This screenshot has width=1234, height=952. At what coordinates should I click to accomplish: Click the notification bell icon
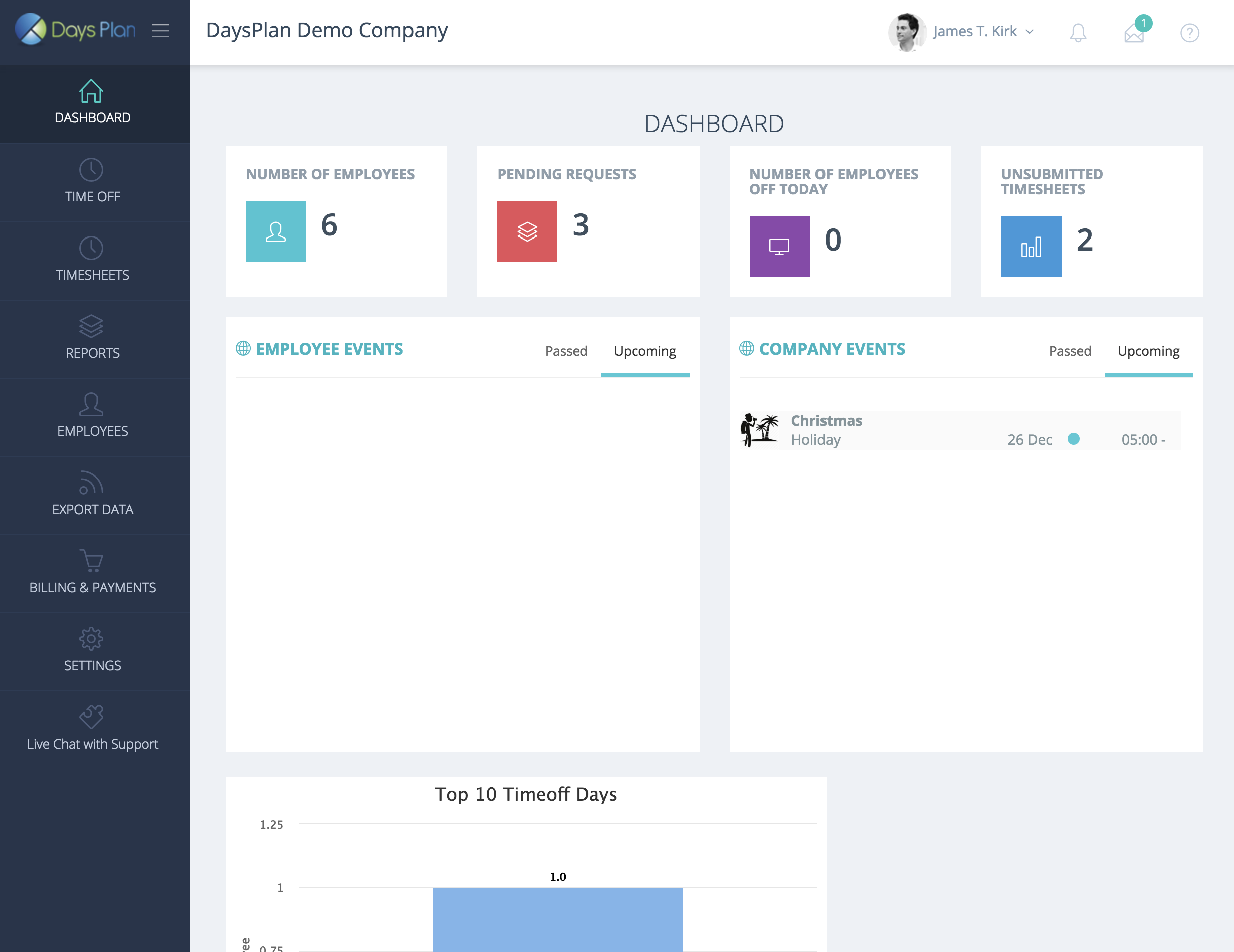tap(1078, 32)
